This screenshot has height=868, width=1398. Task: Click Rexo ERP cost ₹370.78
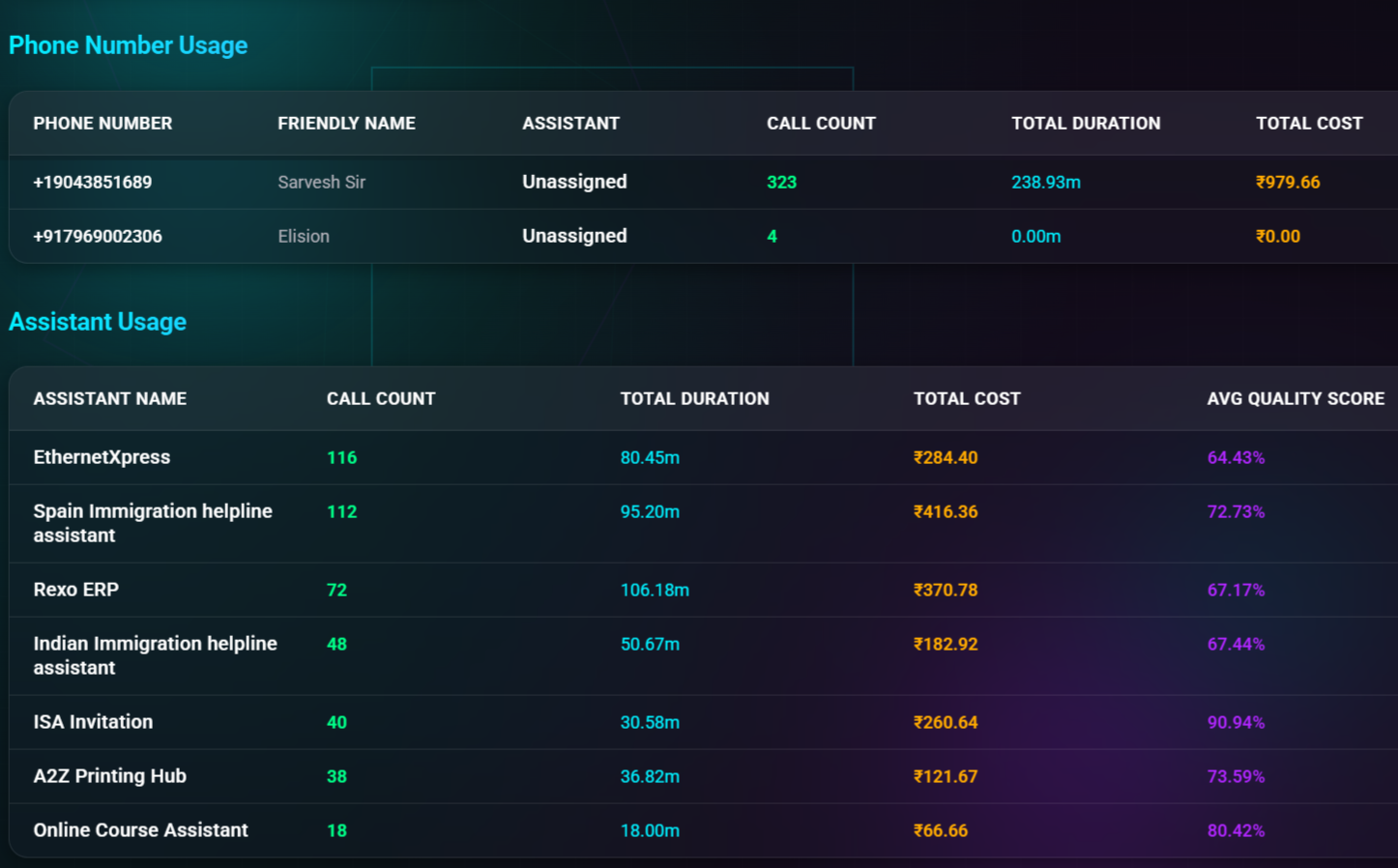[x=946, y=590]
